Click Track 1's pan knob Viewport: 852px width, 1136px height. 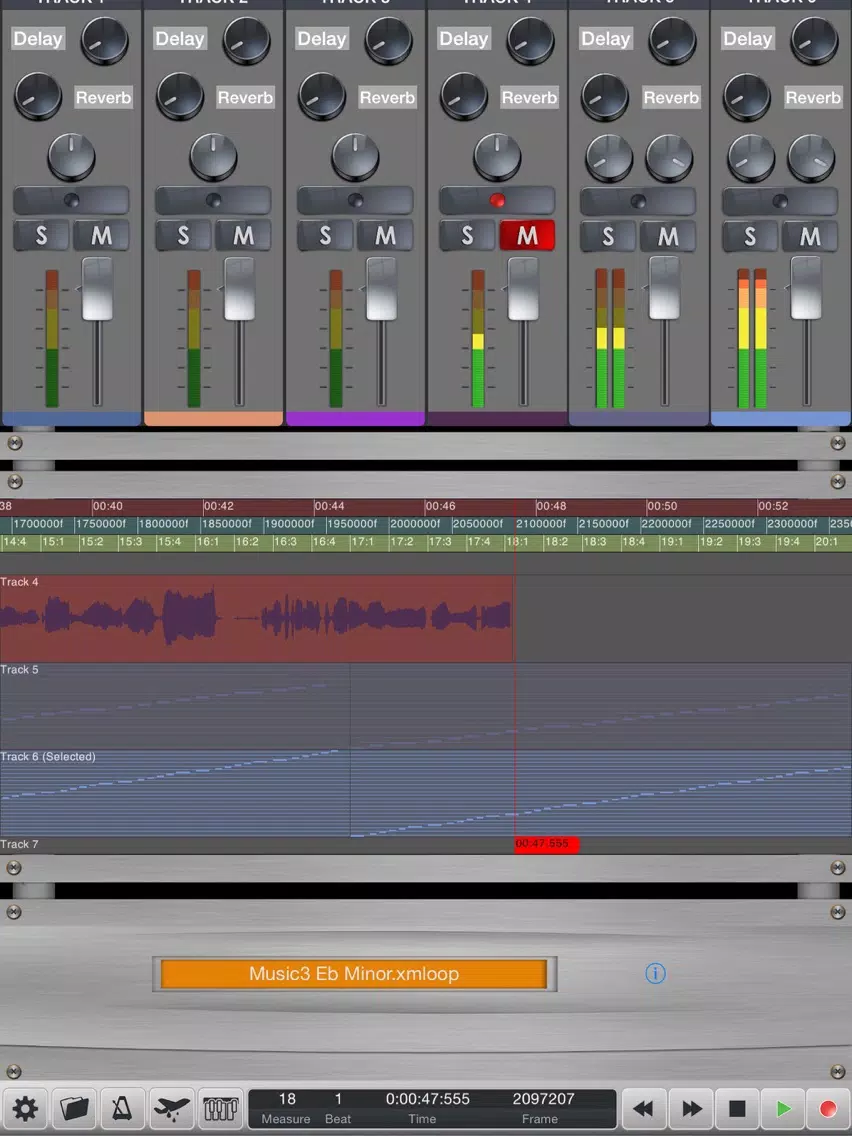point(71,156)
